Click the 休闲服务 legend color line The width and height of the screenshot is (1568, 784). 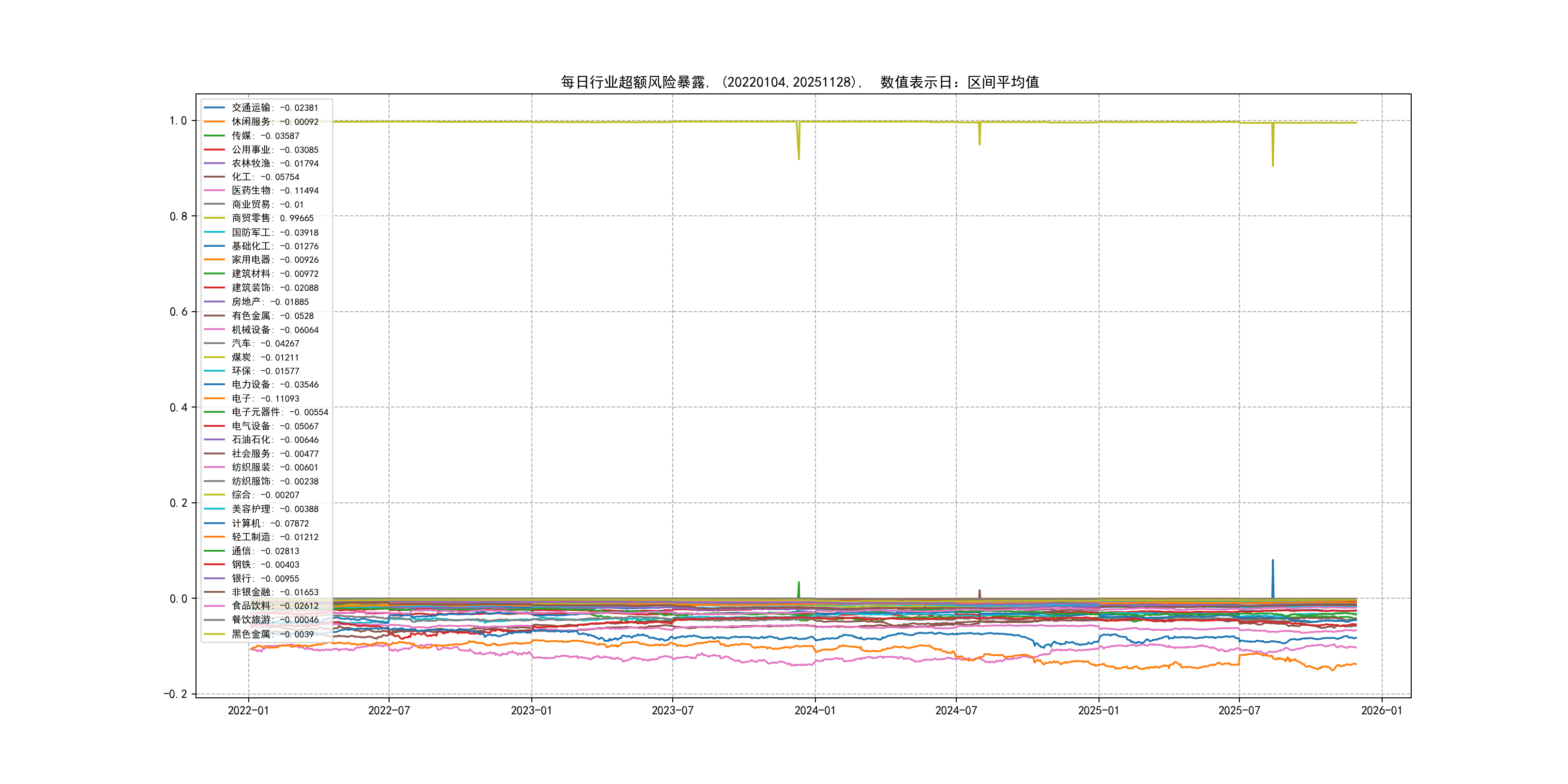tap(214, 122)
